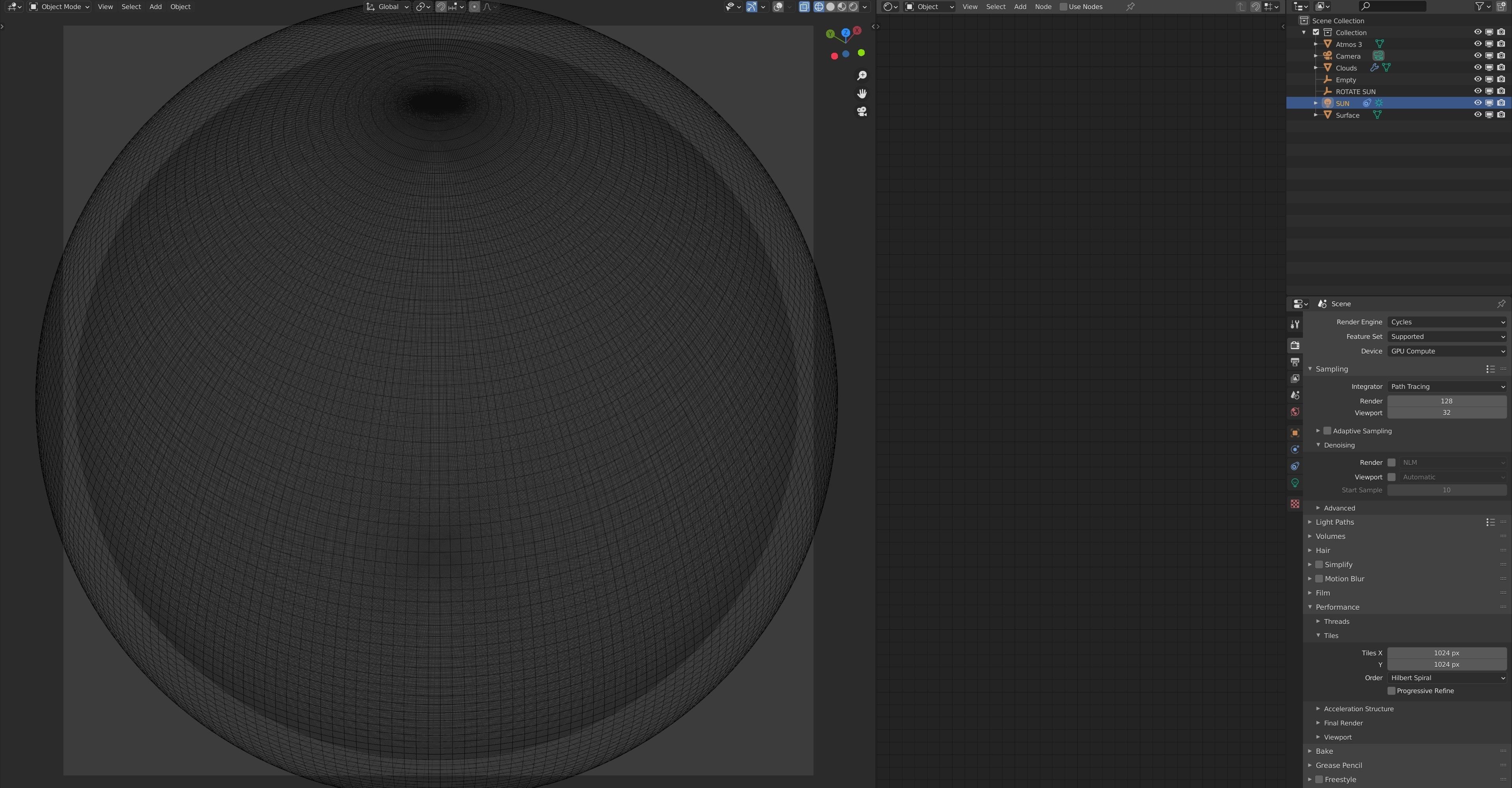Open the Object Mode selector
Viewport: 1512px width, 788px height.
pyautogui.click(x=60, y=7)
